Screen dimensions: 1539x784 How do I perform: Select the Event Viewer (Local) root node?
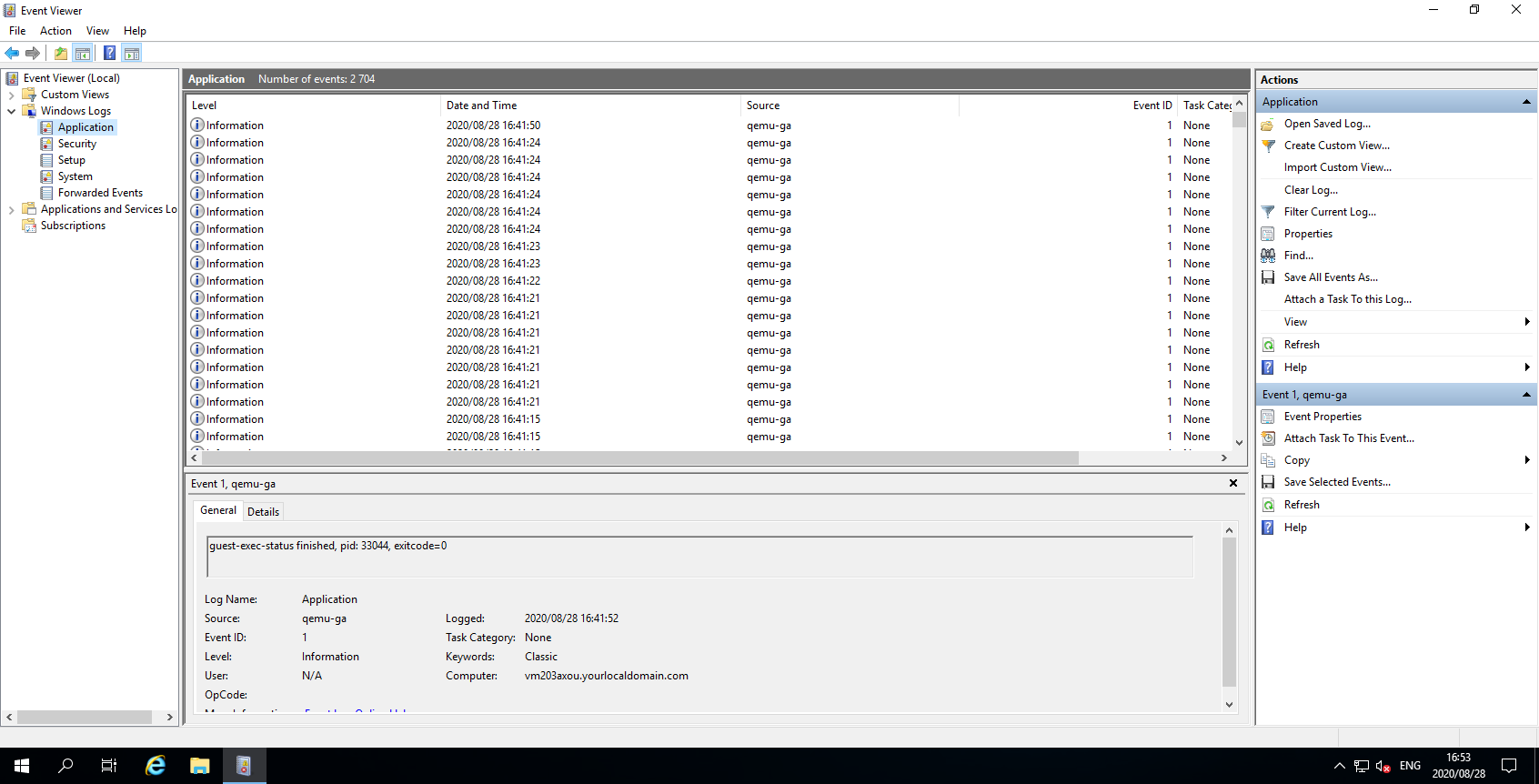(71, 78)
